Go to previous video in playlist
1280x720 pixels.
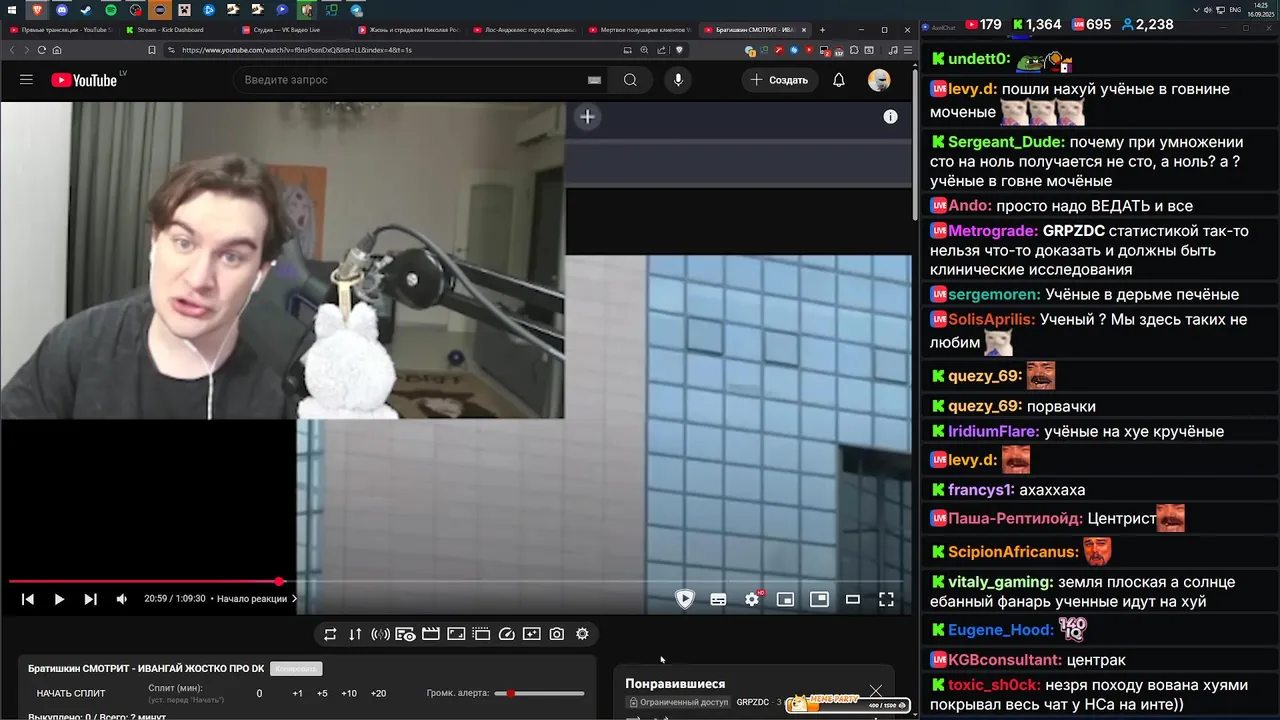click(28, 599)
